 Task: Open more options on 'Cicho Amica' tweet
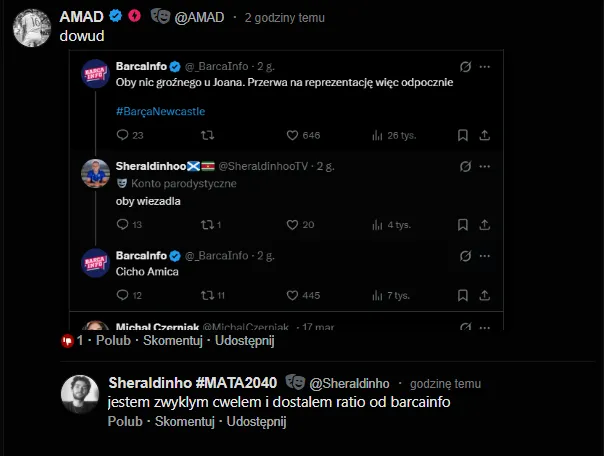(485, 256)
